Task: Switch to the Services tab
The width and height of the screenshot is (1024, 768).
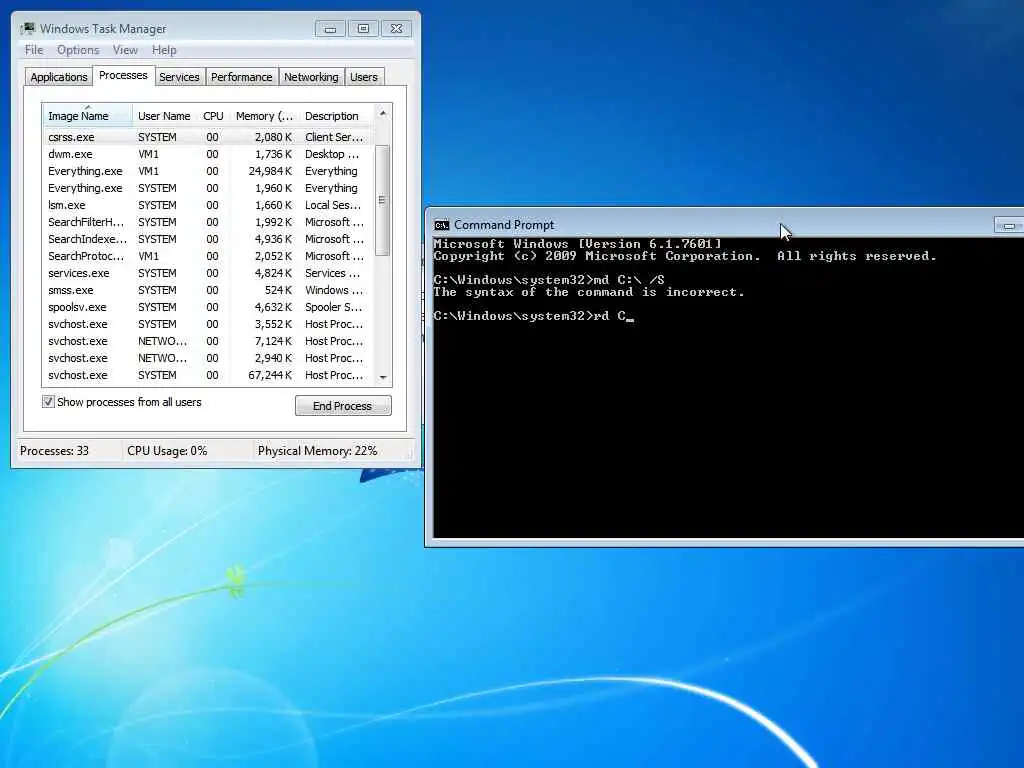Action: click(179, 77)
